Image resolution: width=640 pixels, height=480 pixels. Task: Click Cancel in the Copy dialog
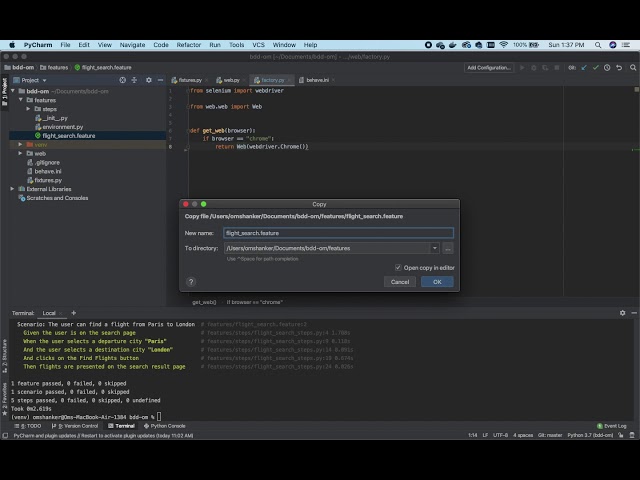[400, 282]
